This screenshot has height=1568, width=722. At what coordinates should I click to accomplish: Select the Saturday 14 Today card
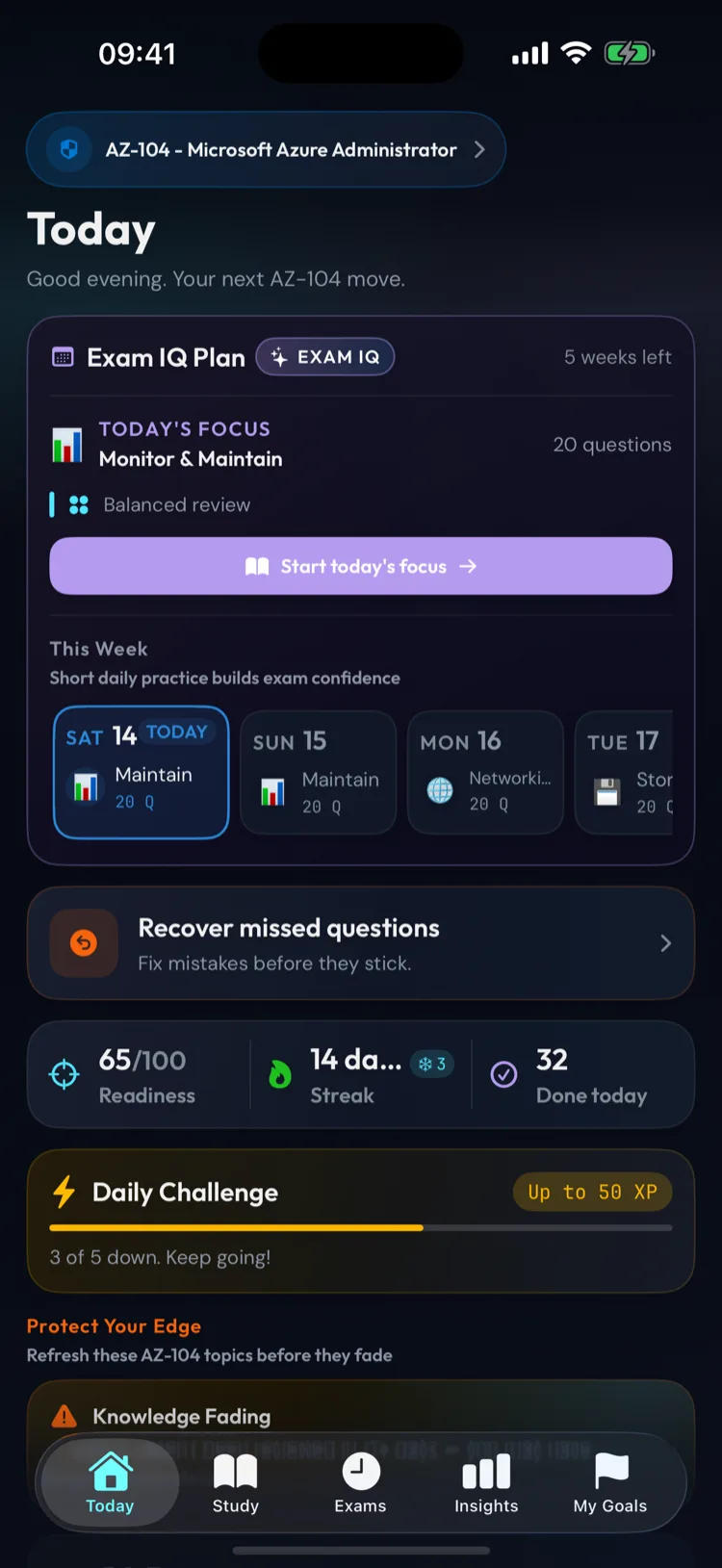click(x=141, y=772)
